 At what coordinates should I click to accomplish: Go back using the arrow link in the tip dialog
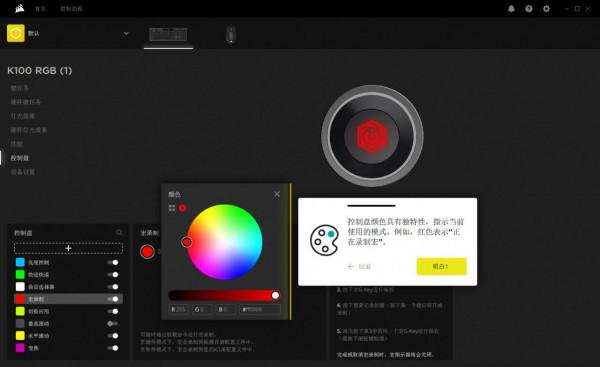359,266
